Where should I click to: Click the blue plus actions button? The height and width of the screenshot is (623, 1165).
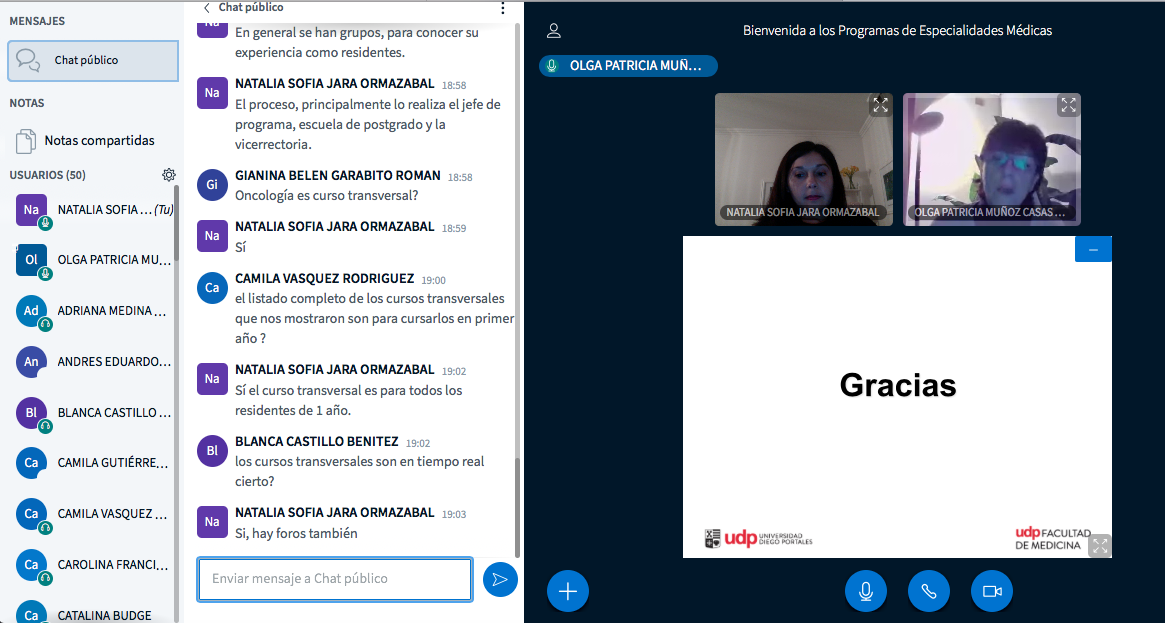567,591
